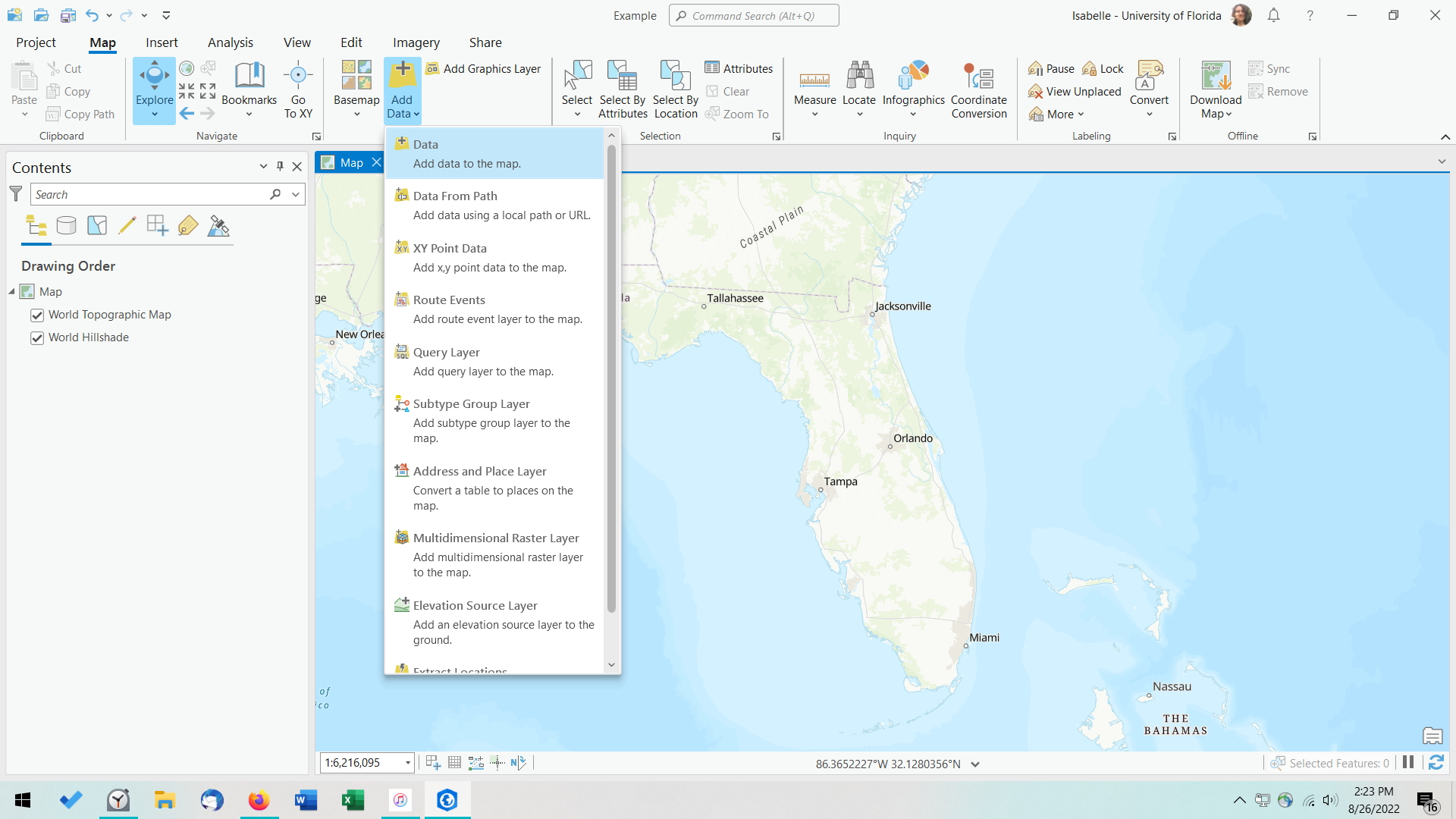Activate the Explore navigation tool
The image size is (1456, 819).
pyautogui.click(x=154, y=83)
